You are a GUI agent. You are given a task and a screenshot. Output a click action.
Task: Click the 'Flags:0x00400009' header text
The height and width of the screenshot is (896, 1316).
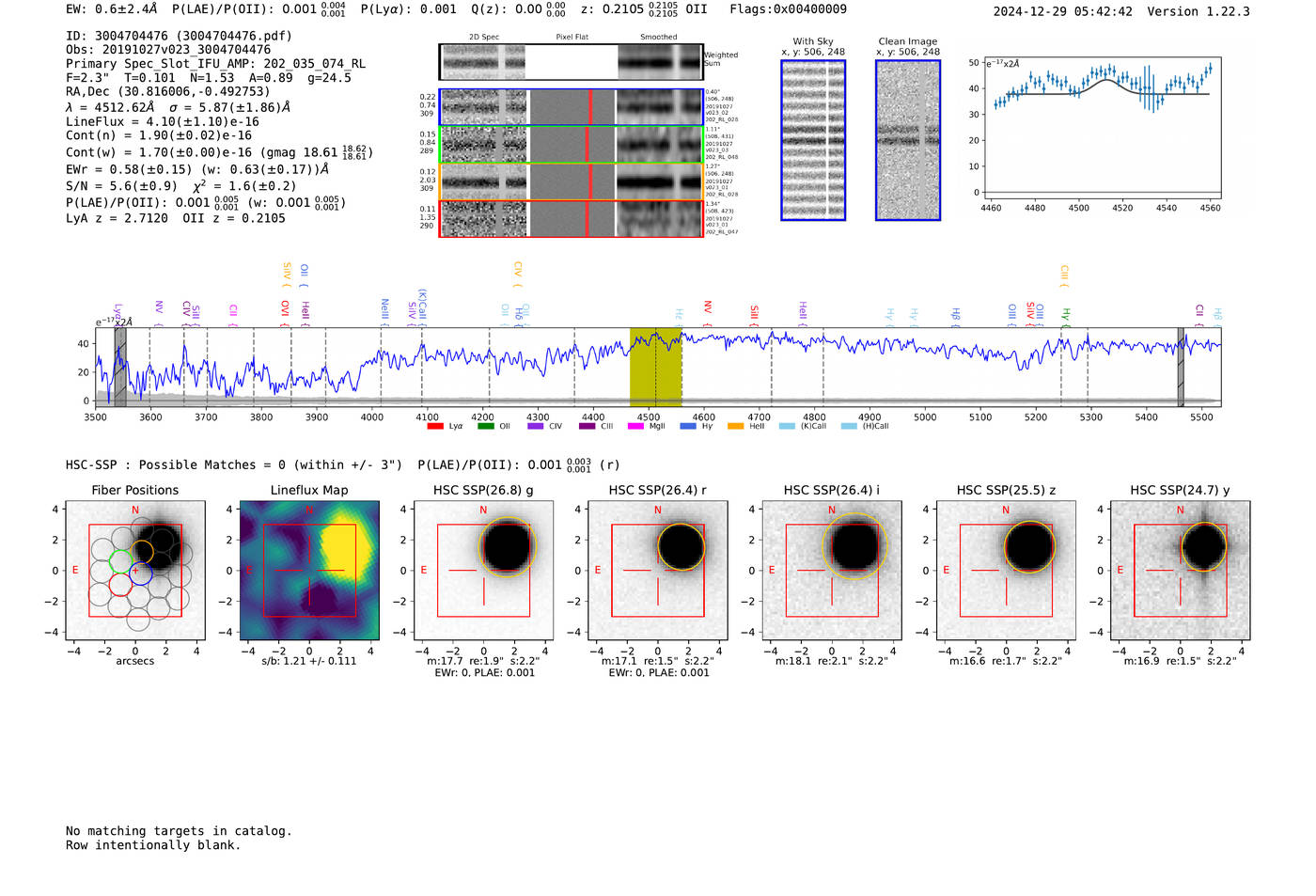[x=788, y=9]
